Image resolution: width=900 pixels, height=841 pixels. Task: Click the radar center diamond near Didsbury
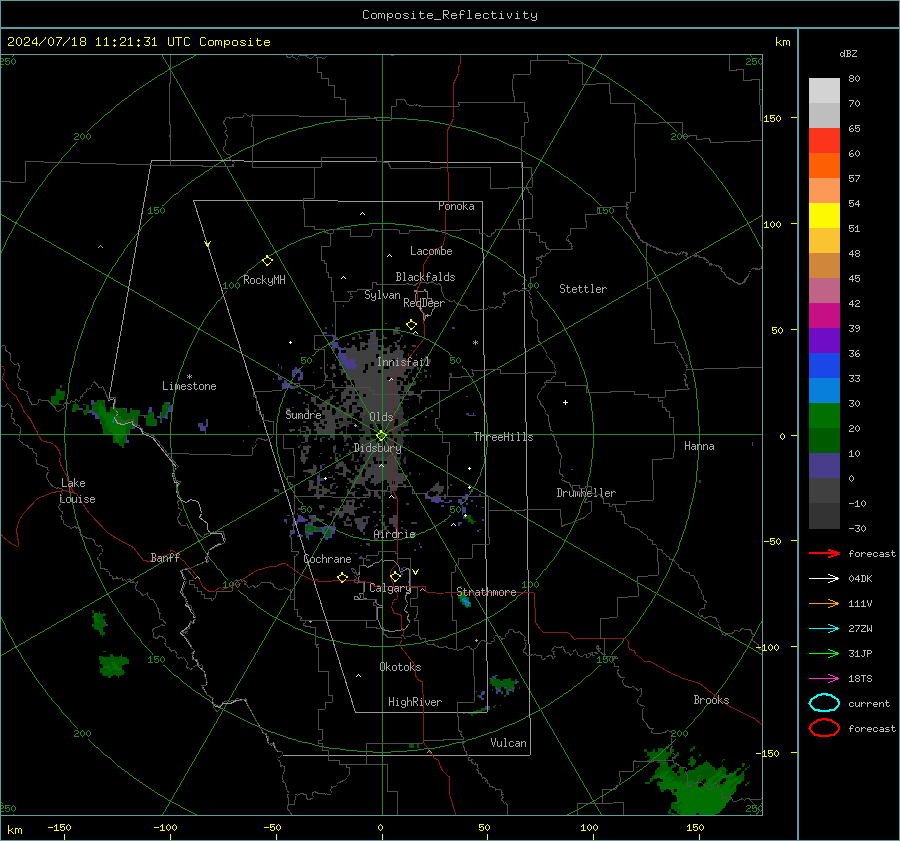click(381, 436)
